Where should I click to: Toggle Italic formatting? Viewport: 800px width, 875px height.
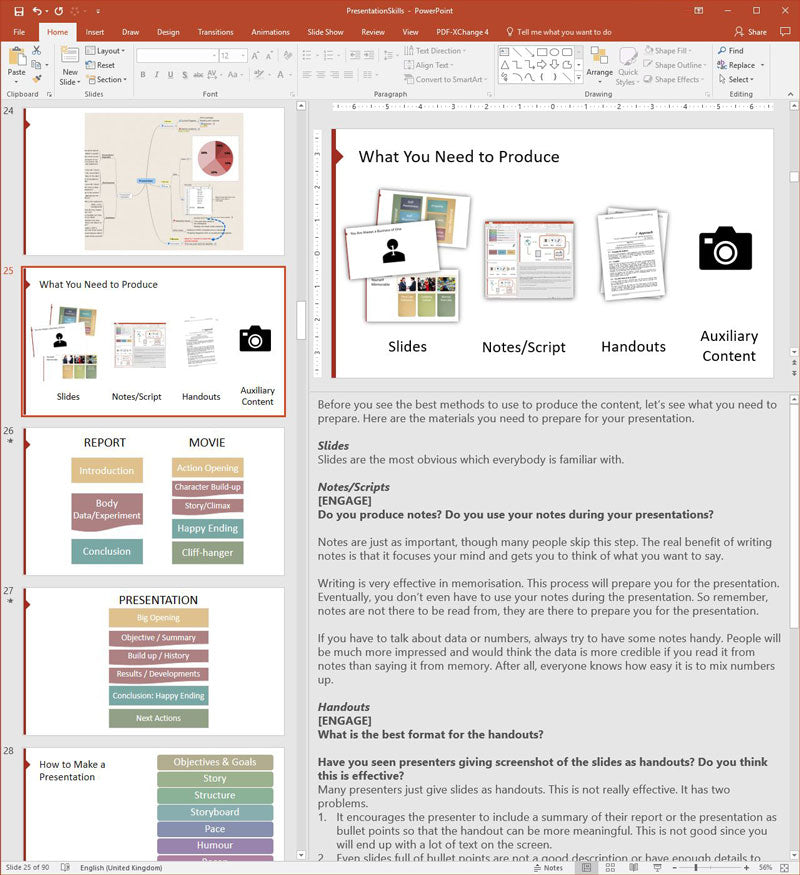(156, 74)
